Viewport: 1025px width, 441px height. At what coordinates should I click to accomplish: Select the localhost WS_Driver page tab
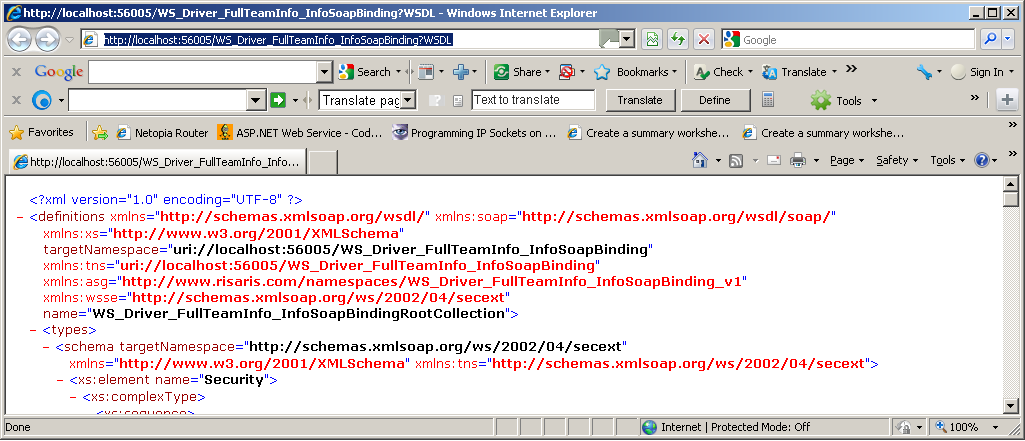[157, 162]
